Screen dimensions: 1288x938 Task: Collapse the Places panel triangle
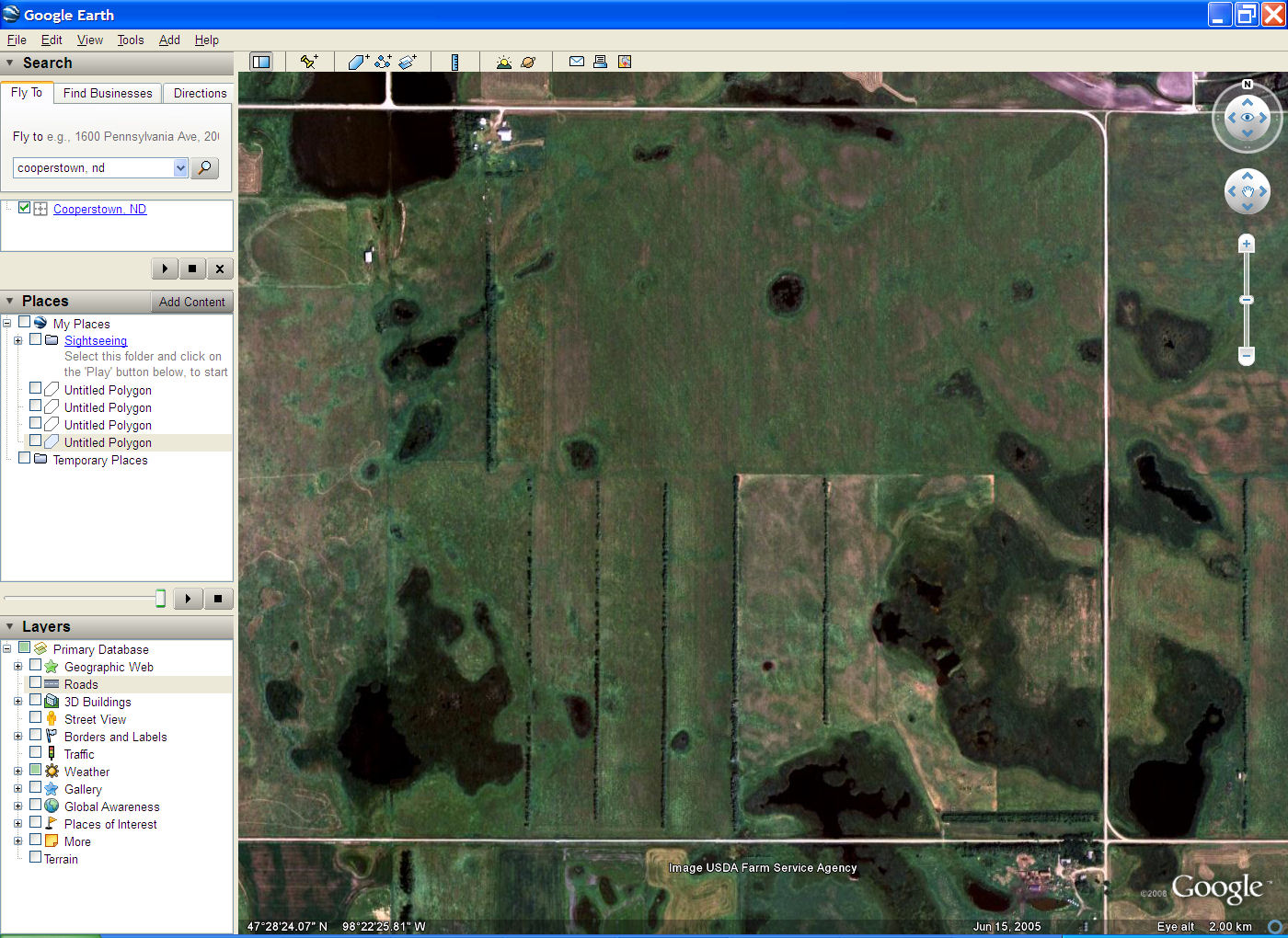(10, 301)
